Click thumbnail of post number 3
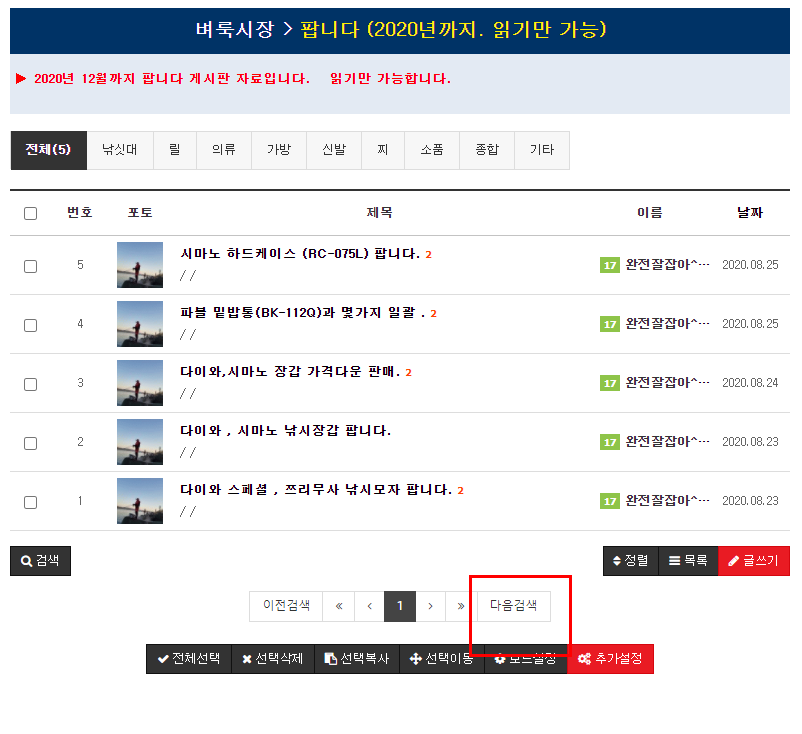This screenshot has height=734, width=802. click(140, 383)
